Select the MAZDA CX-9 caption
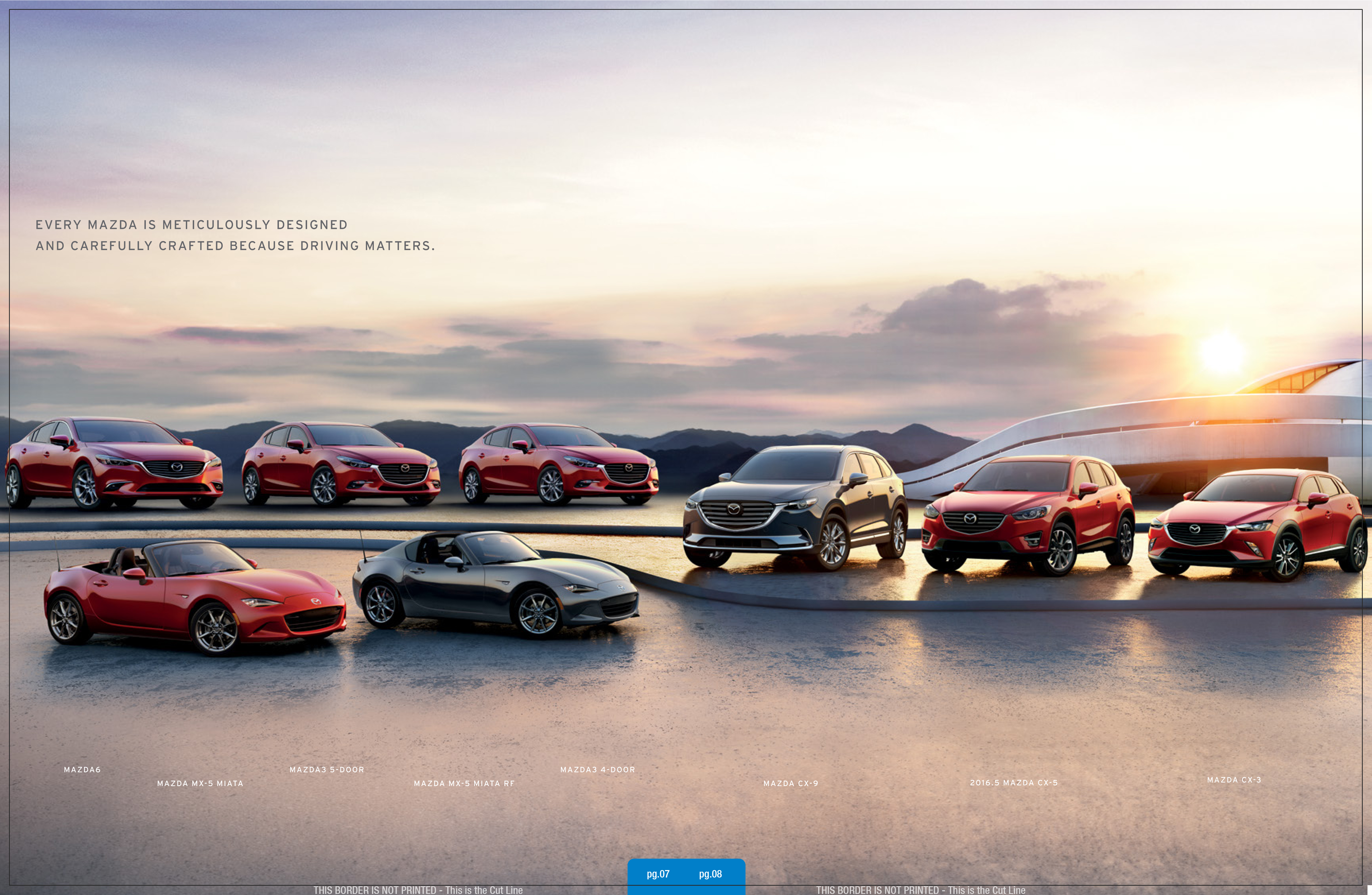The height and width of the screenshot is (895, 1372). (790, 784)
